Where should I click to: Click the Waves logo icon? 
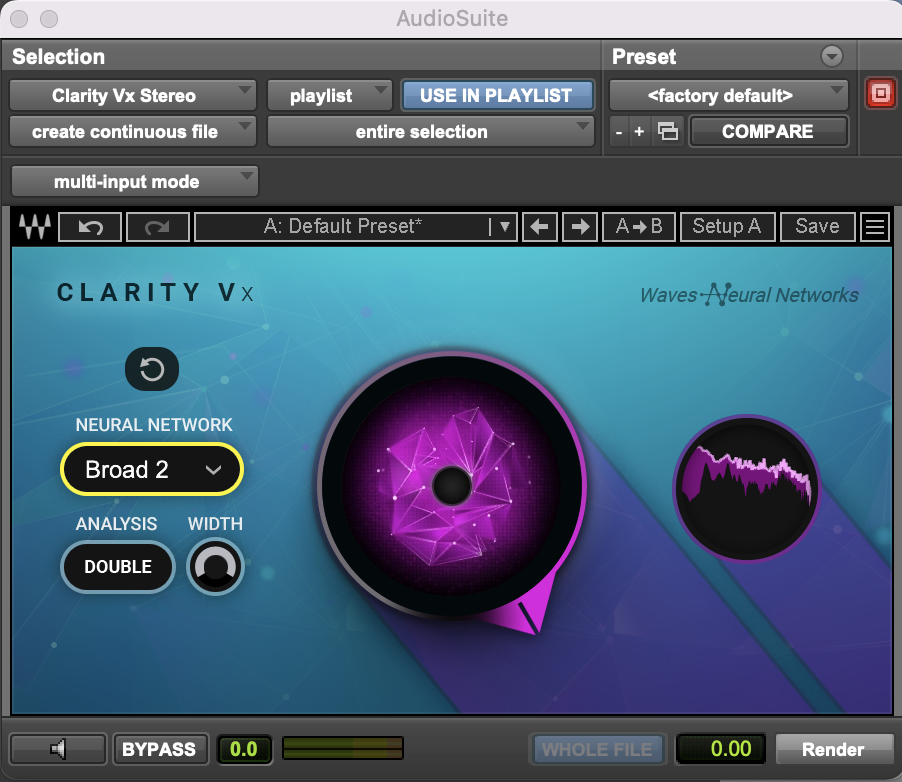[35, 227]
